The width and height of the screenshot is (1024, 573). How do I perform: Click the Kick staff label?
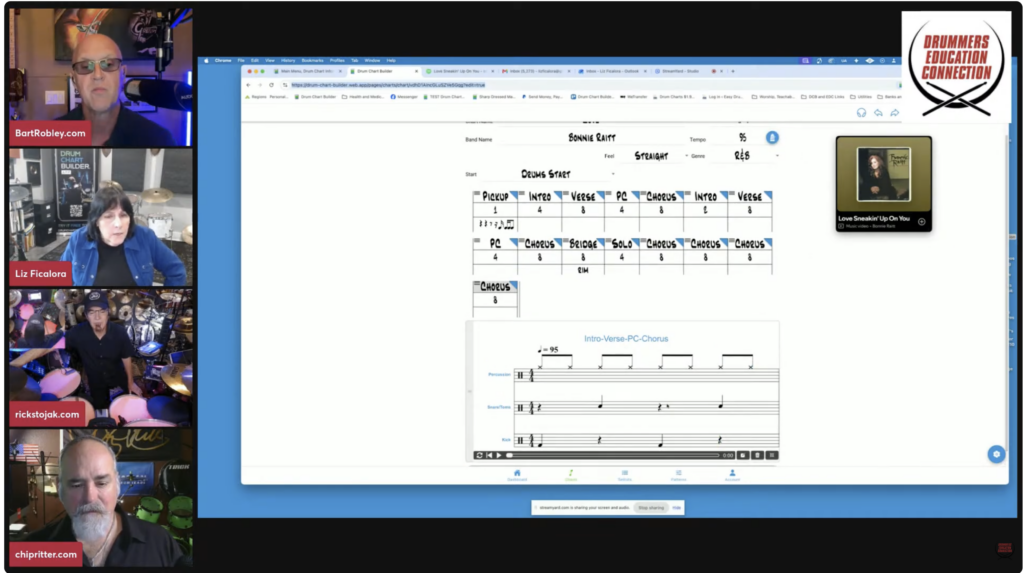(x=506, y=440)
